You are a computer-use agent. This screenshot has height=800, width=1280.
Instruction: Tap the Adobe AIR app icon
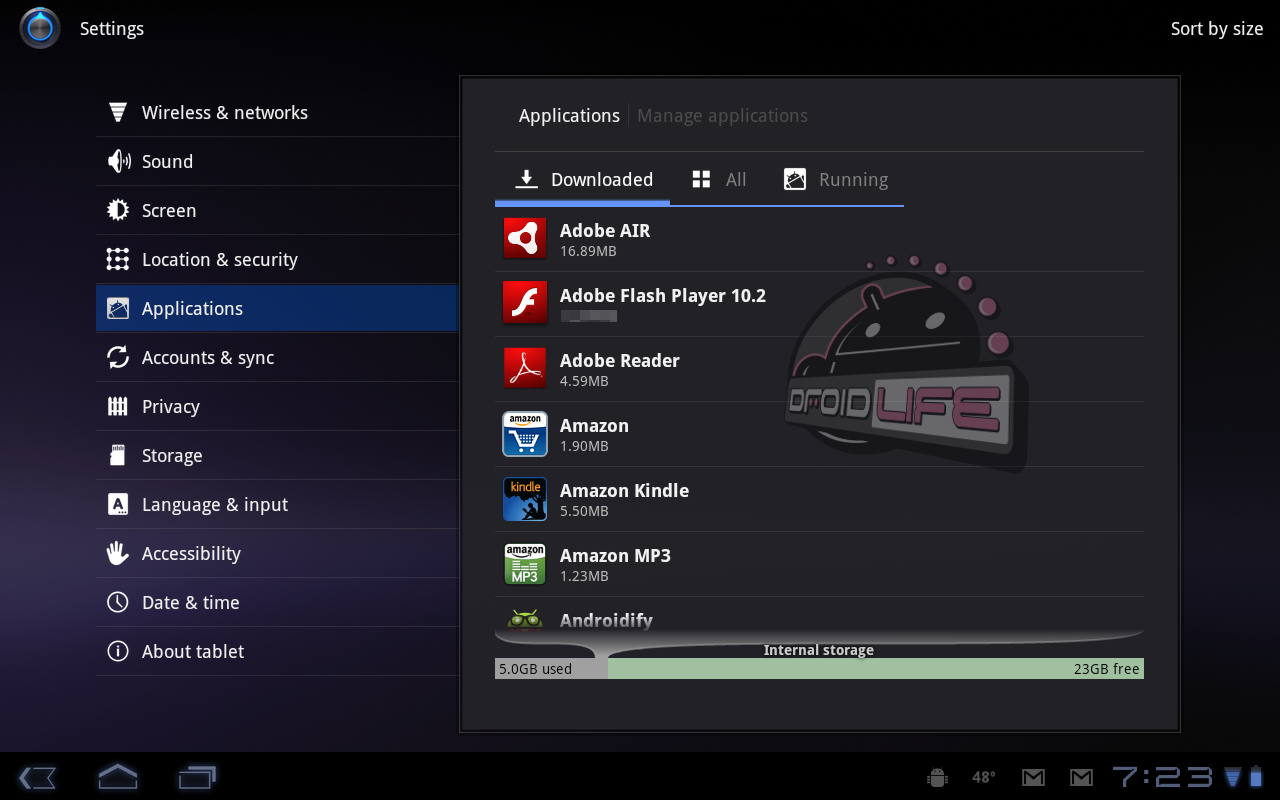coord(524,239)
